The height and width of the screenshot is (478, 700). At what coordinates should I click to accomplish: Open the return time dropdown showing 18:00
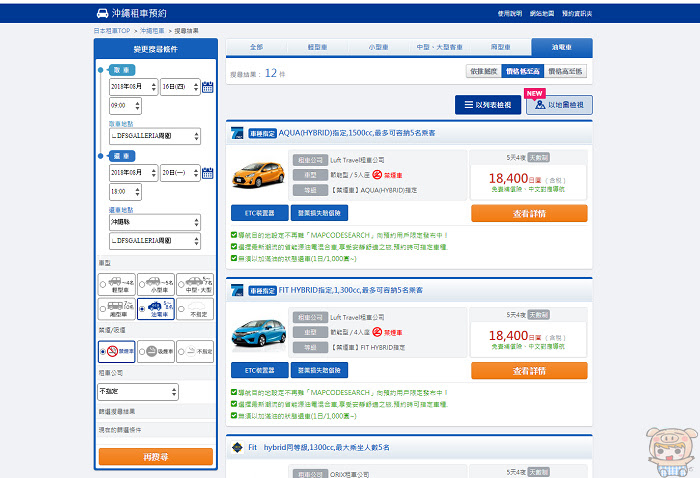tap(125, 192)
